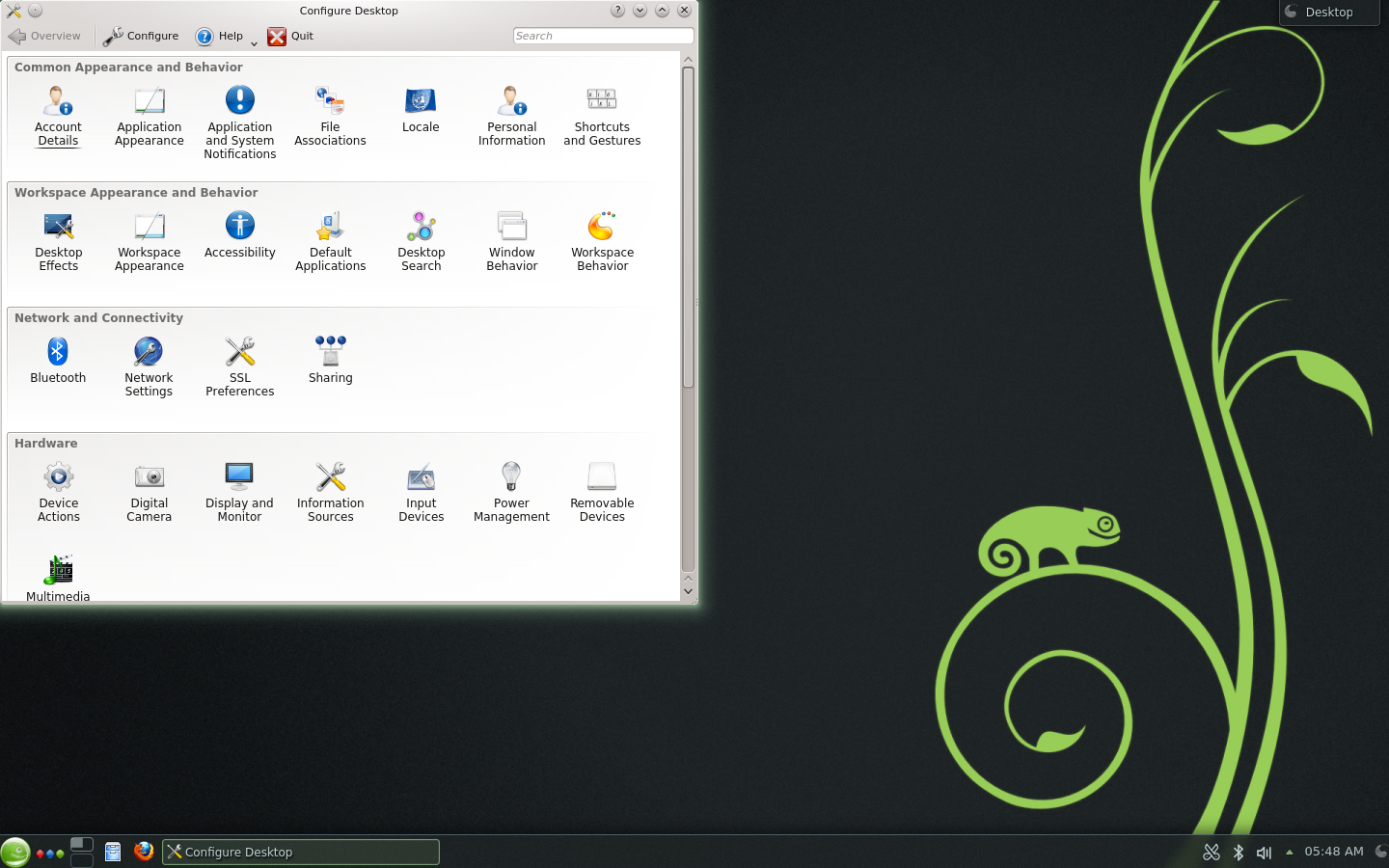Open Application and System Notifications

click(x=239, y=122)
